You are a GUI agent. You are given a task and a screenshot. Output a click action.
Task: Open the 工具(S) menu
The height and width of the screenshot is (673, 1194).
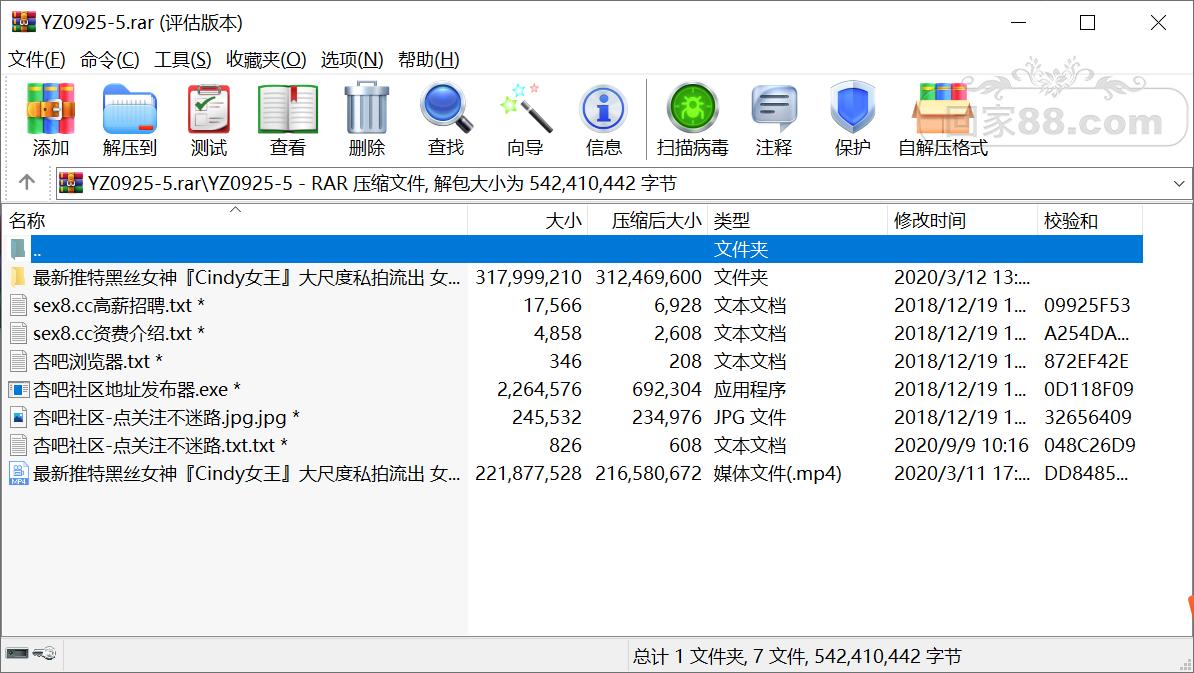click(183, 59)
